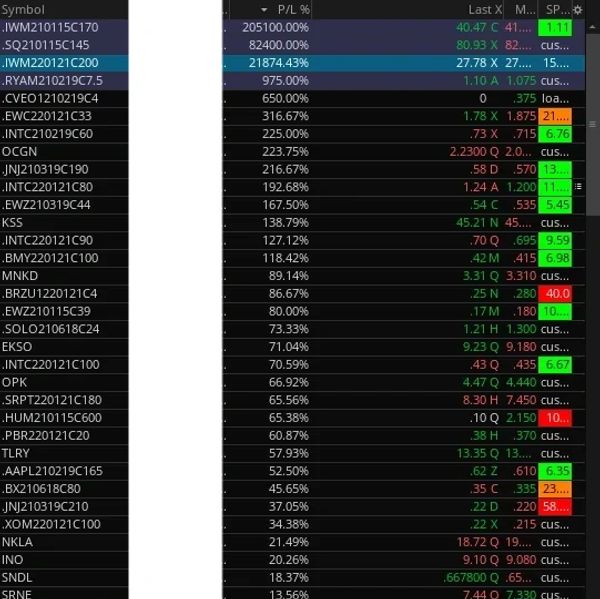Click the 82400.00% P/L value
The width and height of the screenshot is (600, 599).
coord(279,45)
